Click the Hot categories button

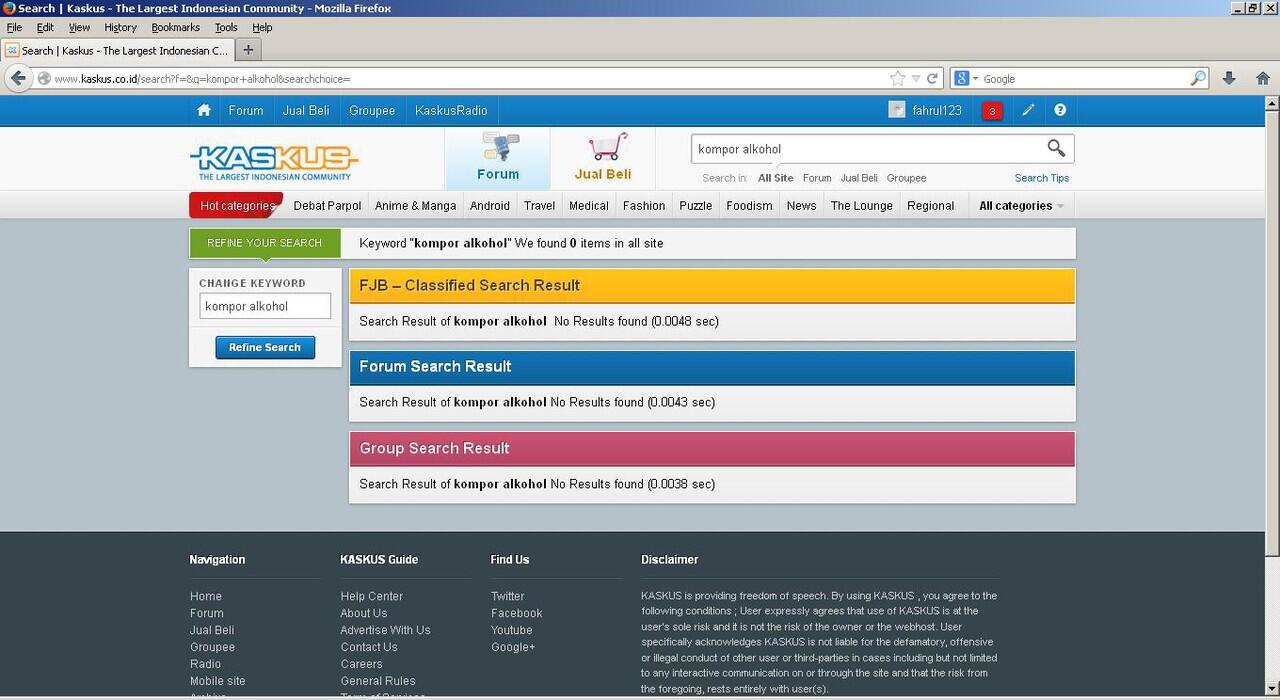click(x=236, y=205)
